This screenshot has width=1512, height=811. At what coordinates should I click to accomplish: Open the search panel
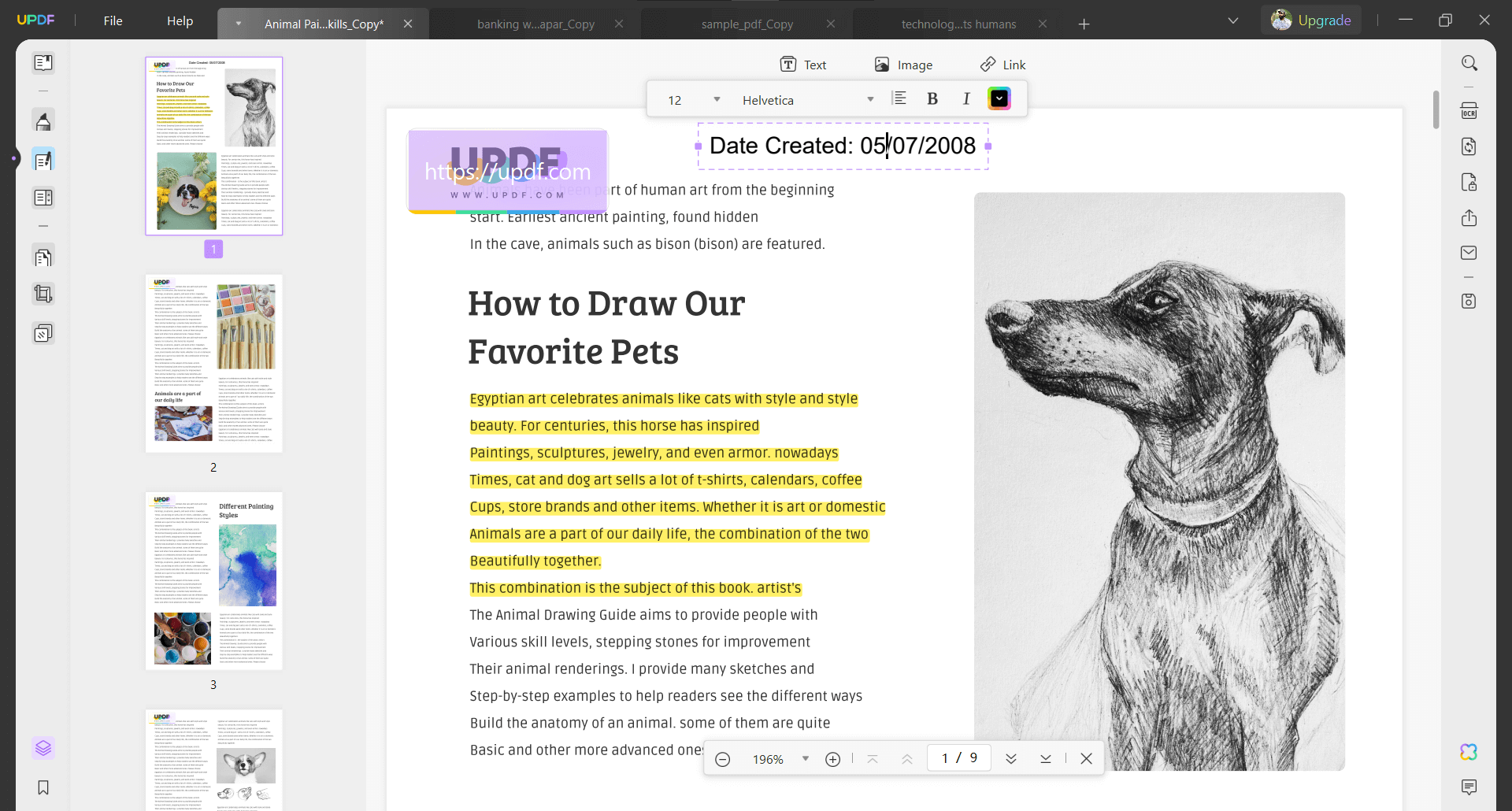coord(1469,62)
